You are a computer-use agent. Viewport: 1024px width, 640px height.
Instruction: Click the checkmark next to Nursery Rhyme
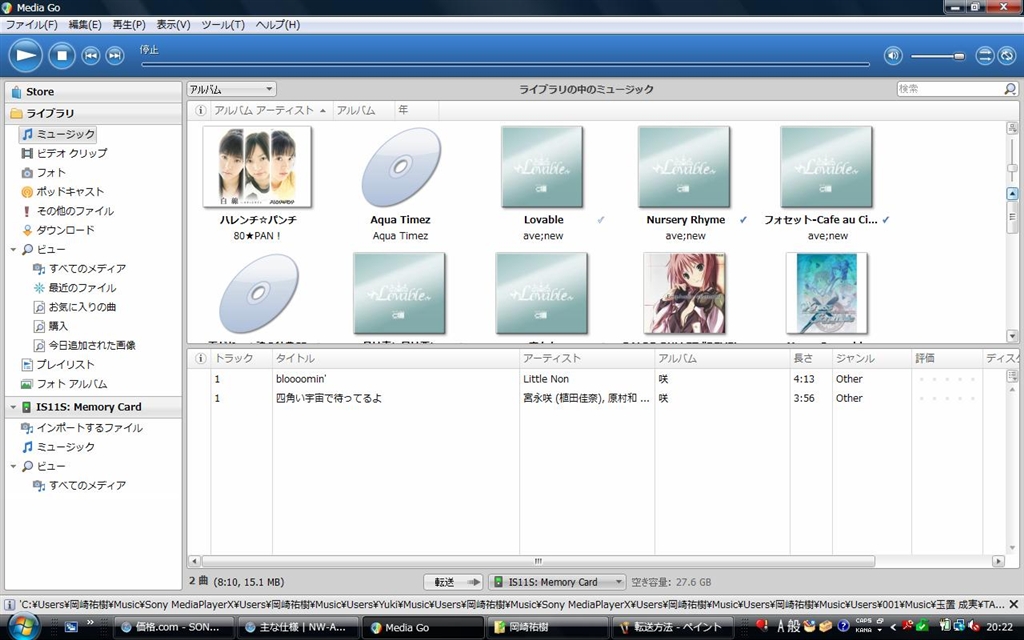click(743, 220)
